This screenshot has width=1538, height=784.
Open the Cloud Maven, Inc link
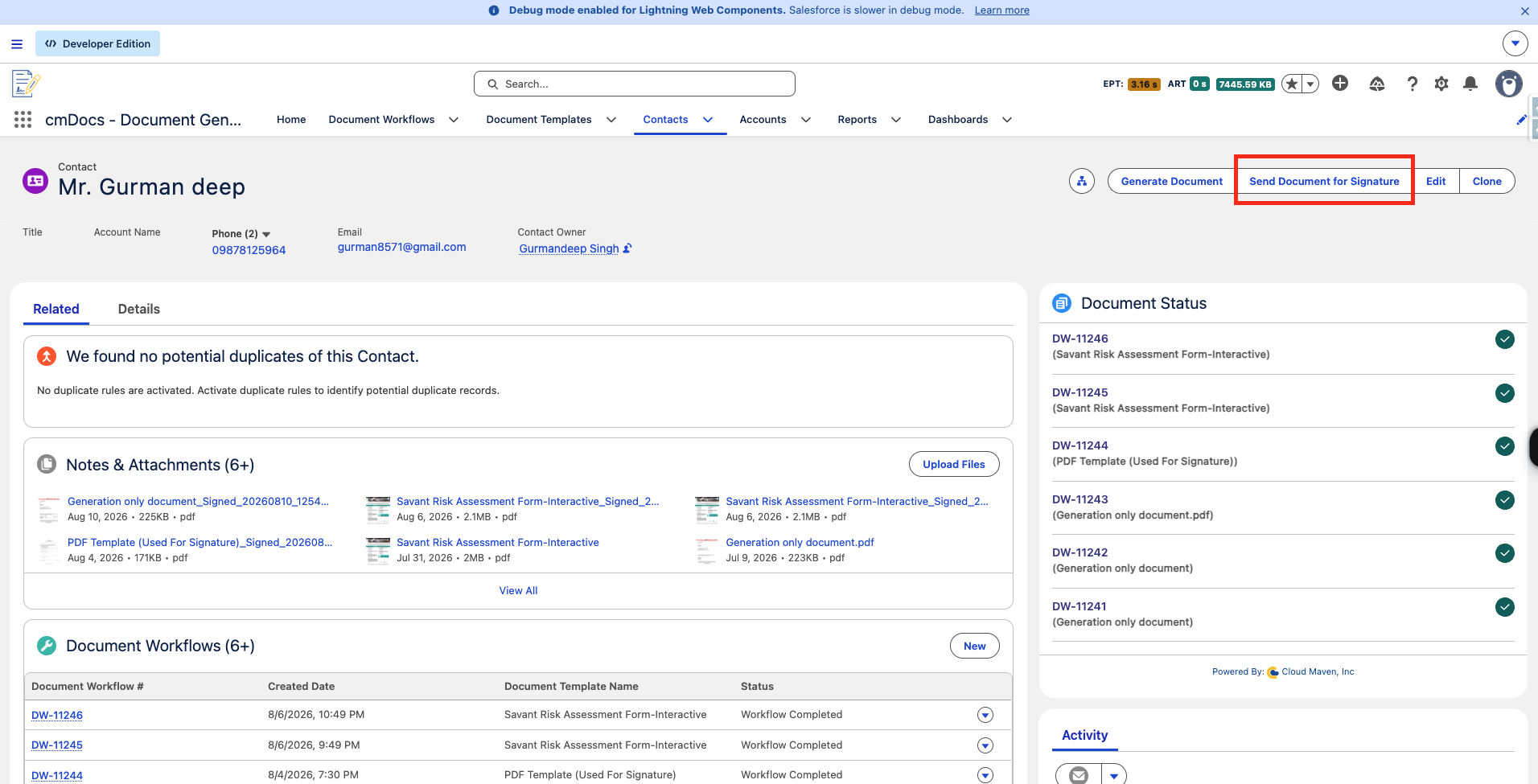pos(1318,671)
